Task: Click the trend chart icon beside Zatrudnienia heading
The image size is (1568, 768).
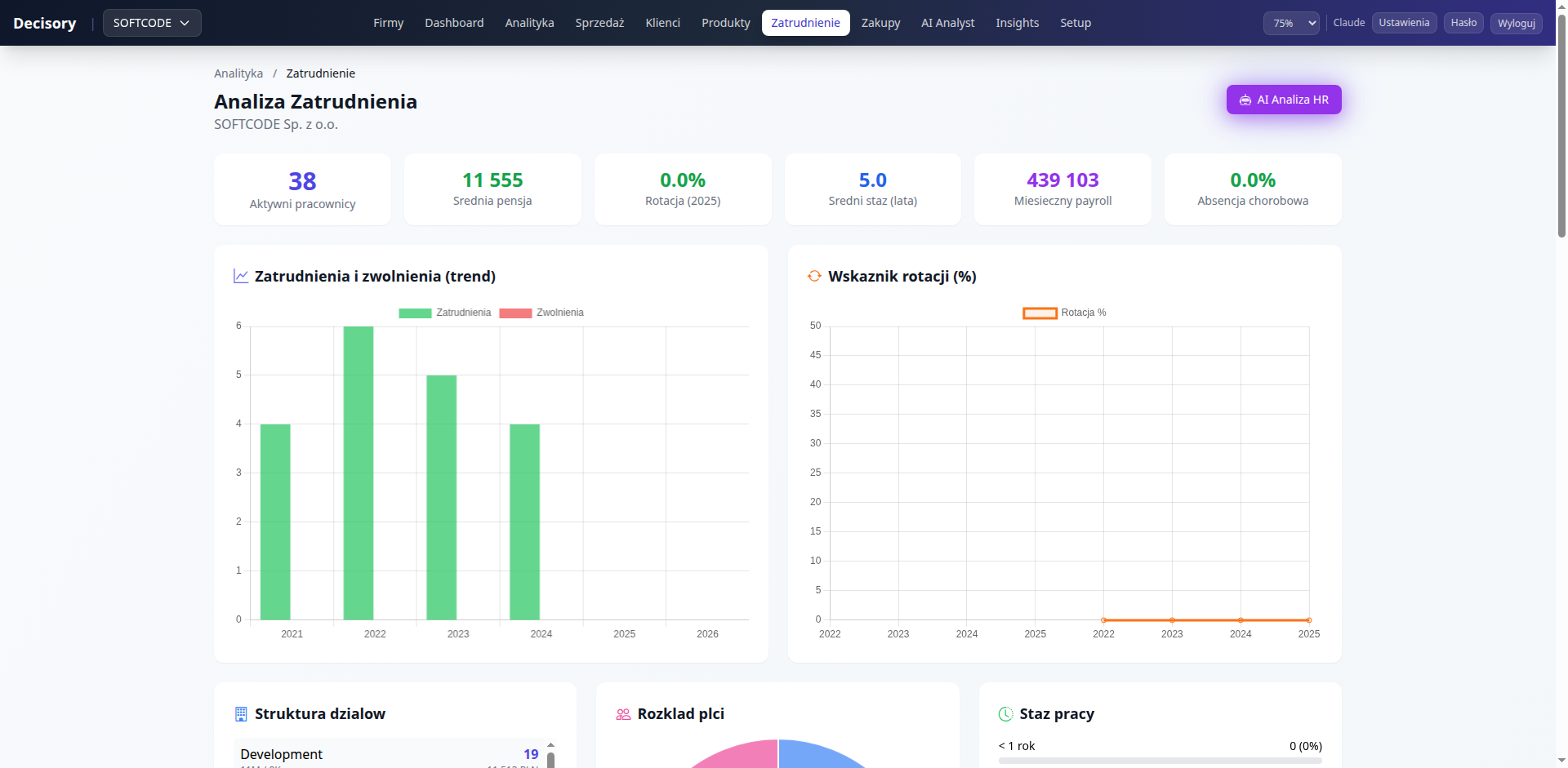Action: click(241, 277)
